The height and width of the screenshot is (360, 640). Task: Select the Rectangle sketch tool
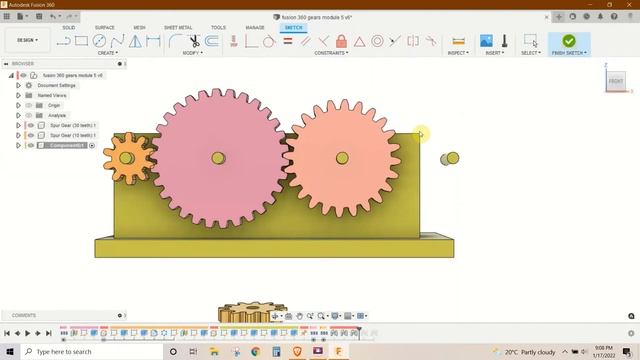pyautogui.click(x=81, y=41)
